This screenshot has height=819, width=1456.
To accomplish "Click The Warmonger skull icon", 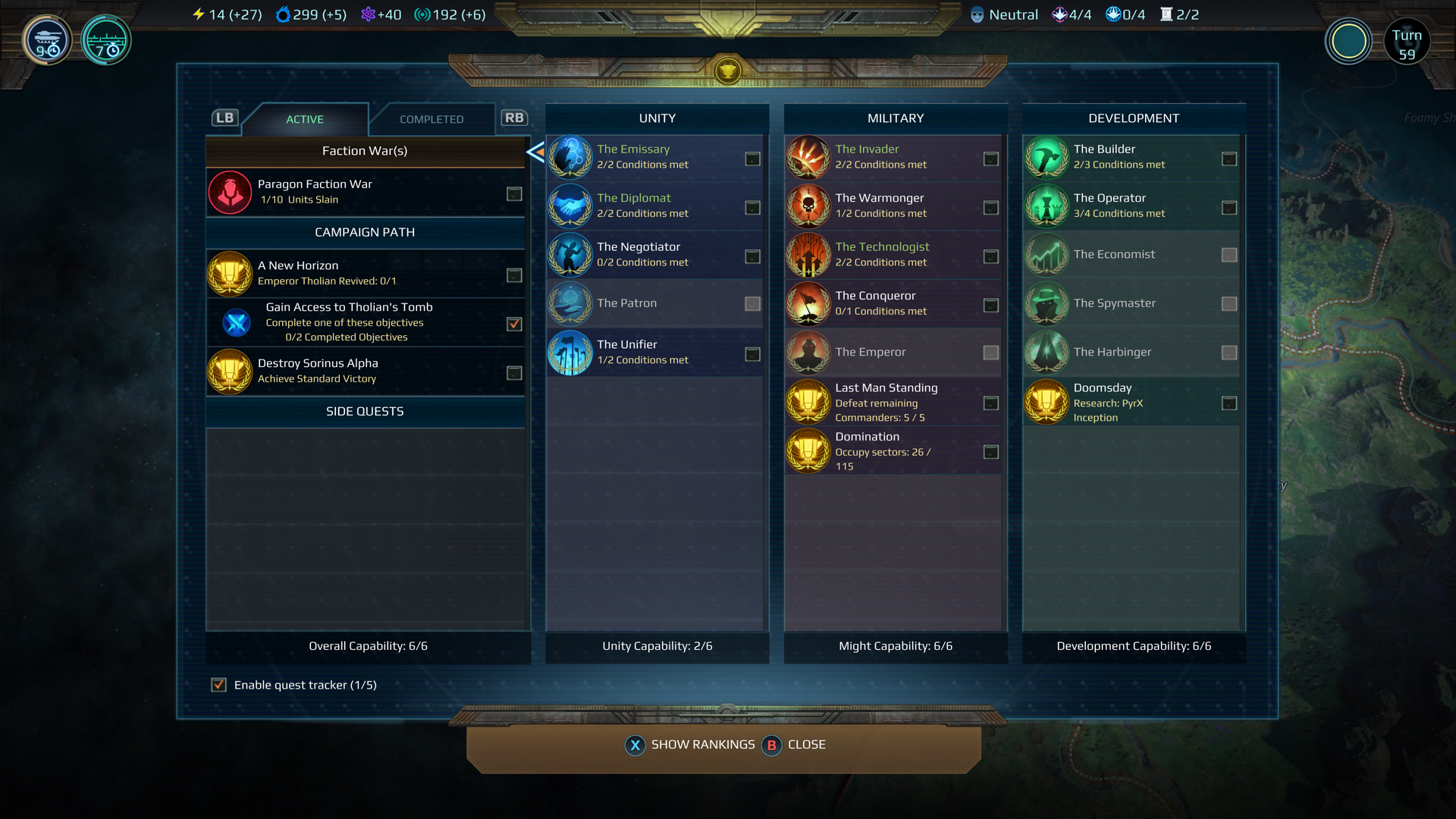I will point(808,206).
